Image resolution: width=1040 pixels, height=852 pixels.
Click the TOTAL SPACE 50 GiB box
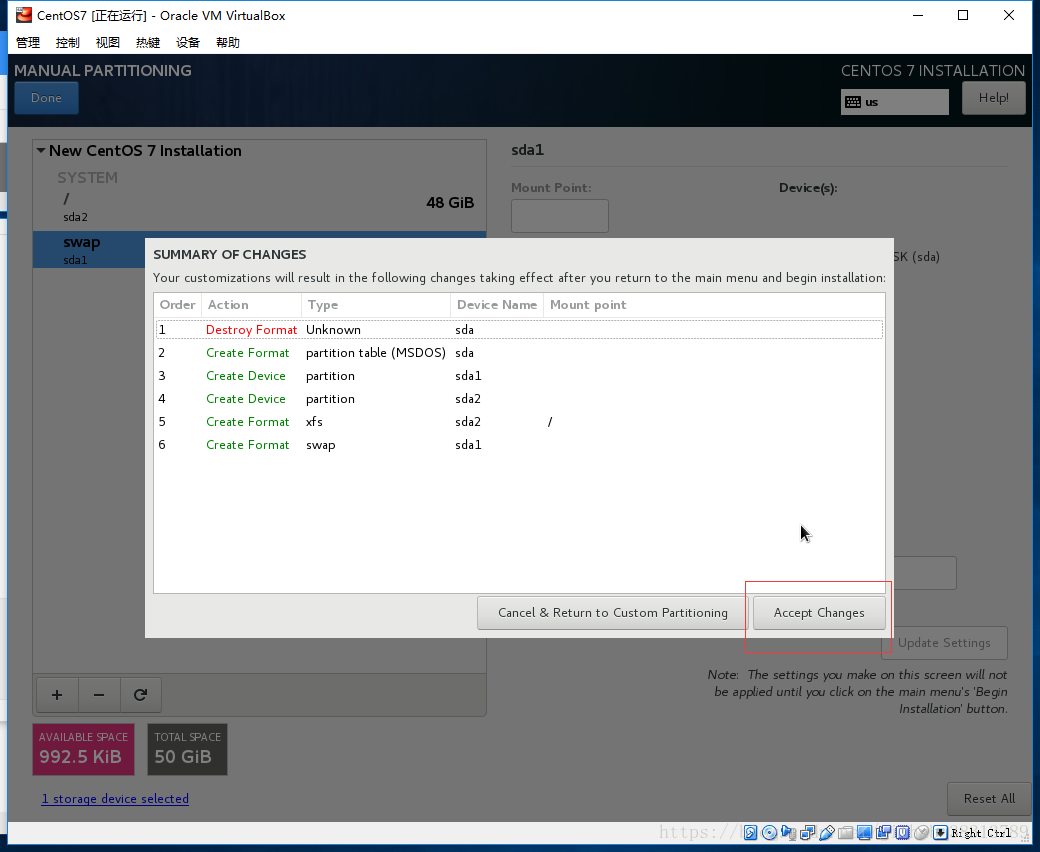coord(187,749)
